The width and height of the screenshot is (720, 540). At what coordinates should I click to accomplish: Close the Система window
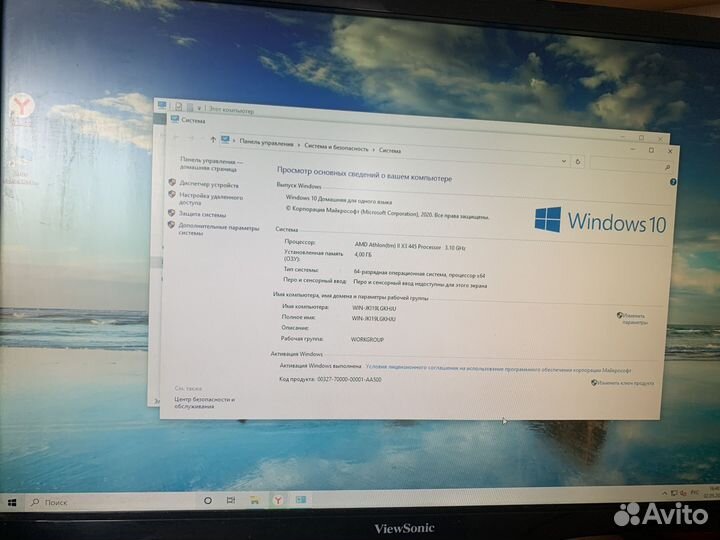click(670, 151)
